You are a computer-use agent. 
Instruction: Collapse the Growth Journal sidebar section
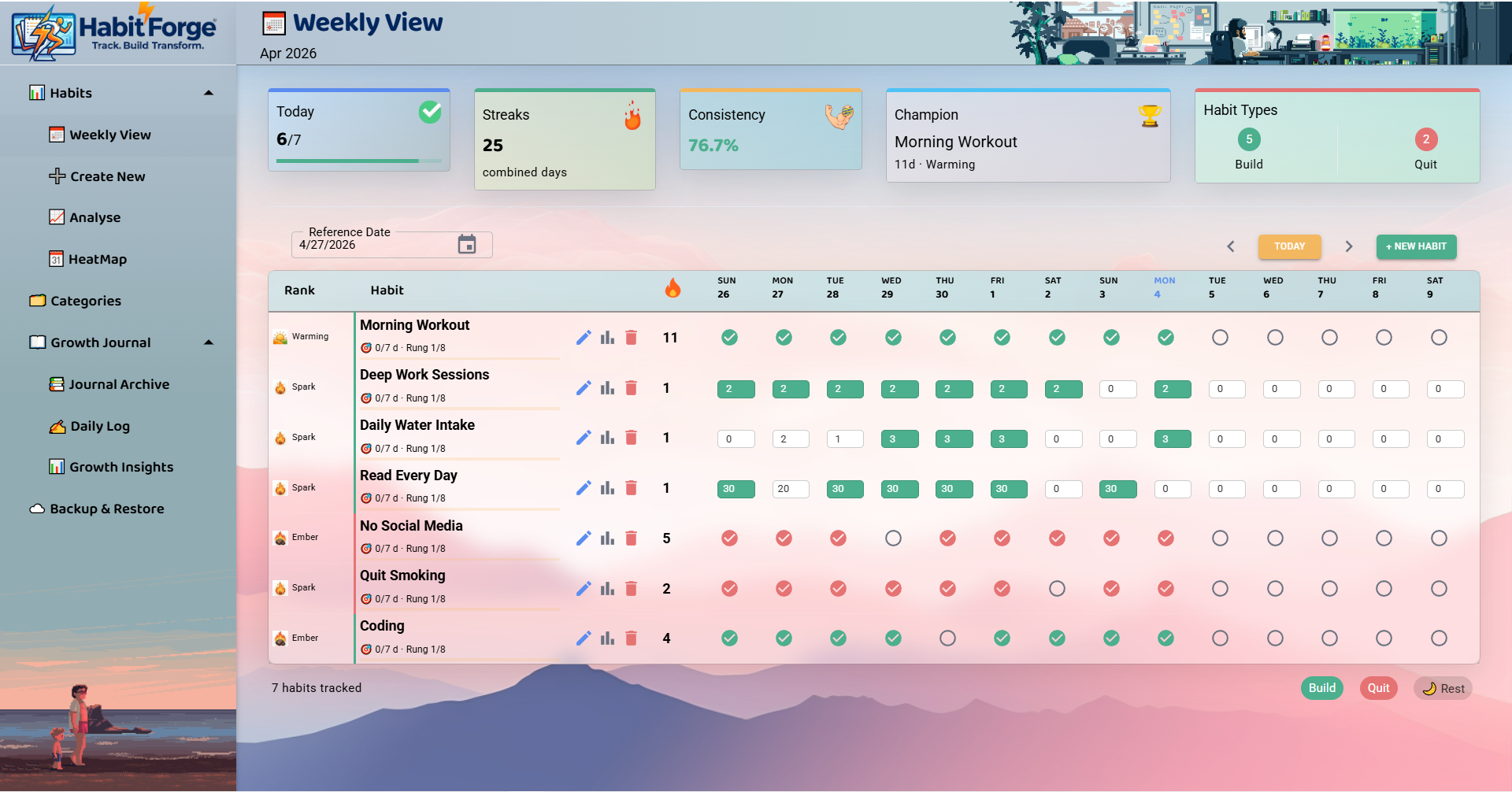(209, 342)
